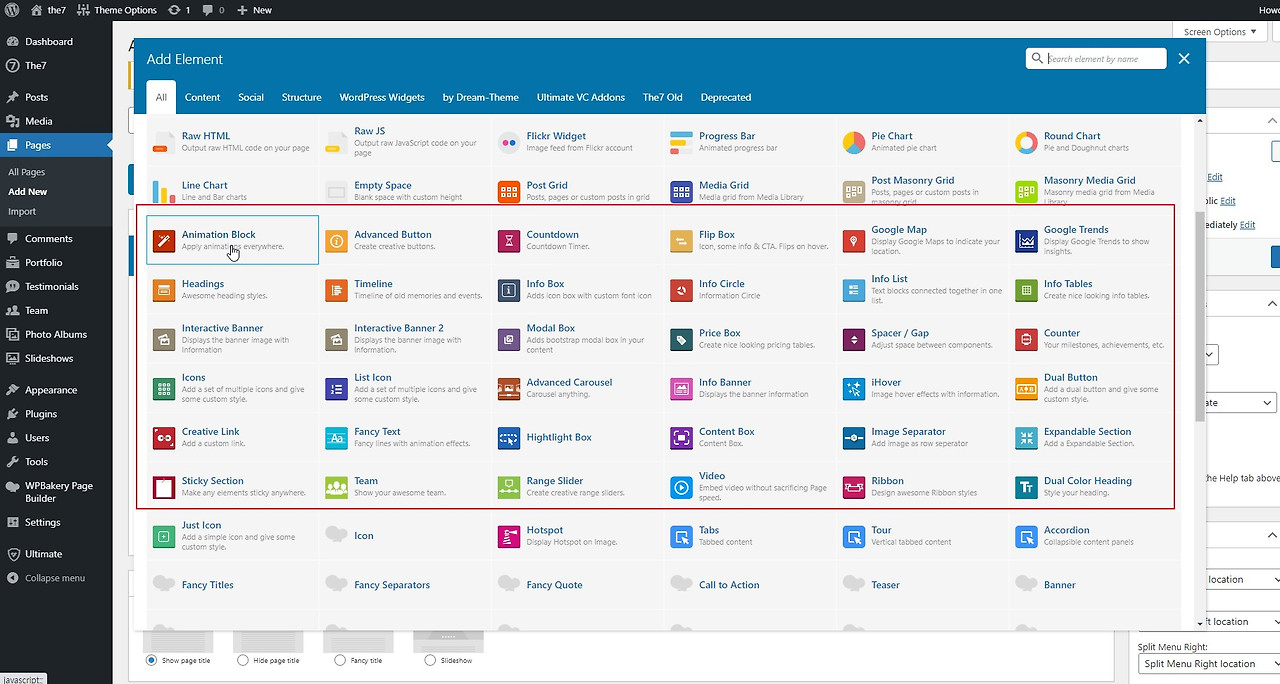Switch to the Social tab
This screenshot has width=1280, height=684.
pos(251,97)
